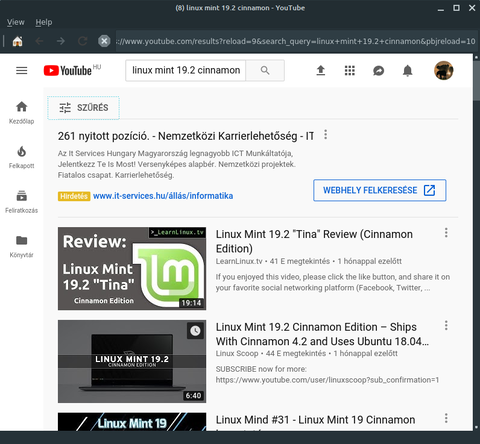This screenshot has width=480, height=444.
Task: Go to the Kezdőlap home sidebar item
Action: pos(22,113)
